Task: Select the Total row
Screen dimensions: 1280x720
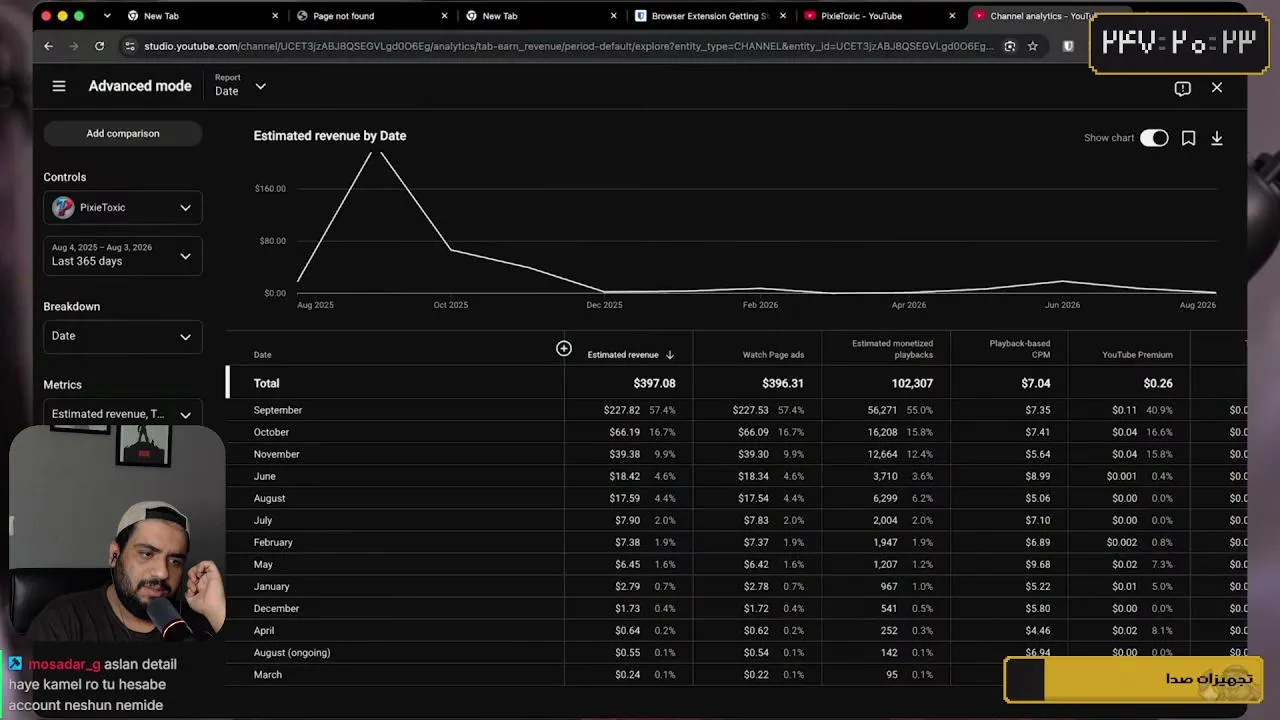Action: [736, 383]
